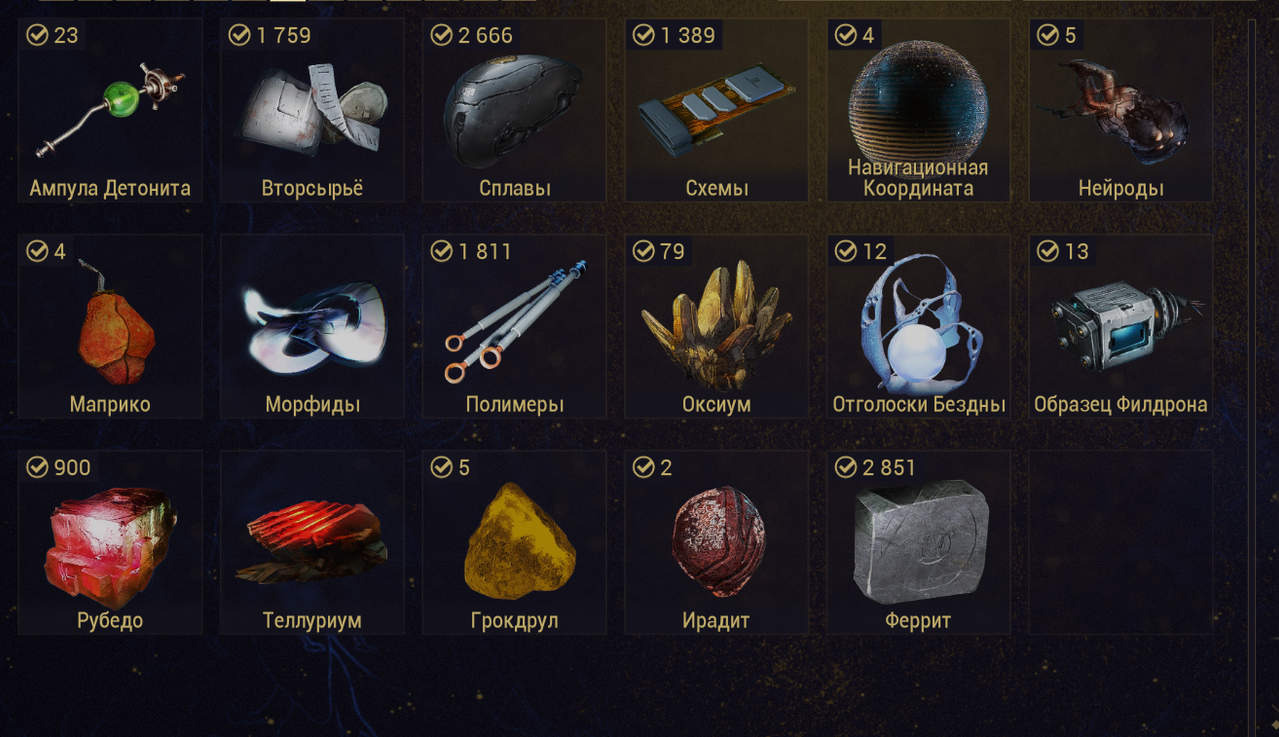Click the empty inventory slot after Феррит
1279x737 pixels.
1120,542
